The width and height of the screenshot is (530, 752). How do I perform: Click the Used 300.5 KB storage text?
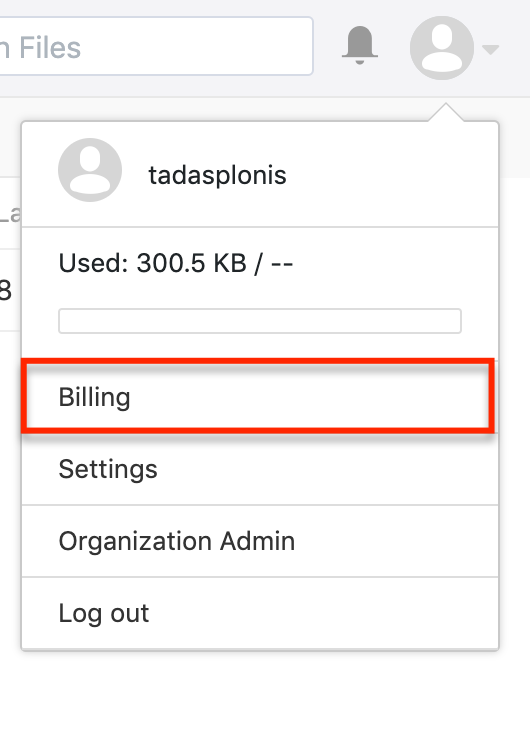coord(176,263)
